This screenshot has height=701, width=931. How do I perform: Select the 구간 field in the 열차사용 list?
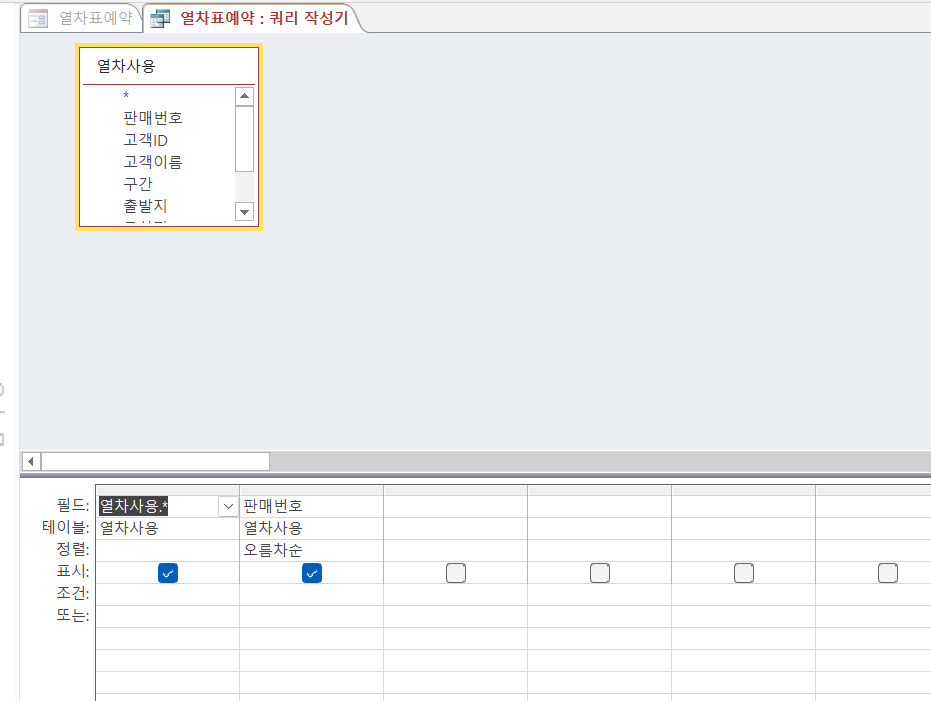pos(138,184)
